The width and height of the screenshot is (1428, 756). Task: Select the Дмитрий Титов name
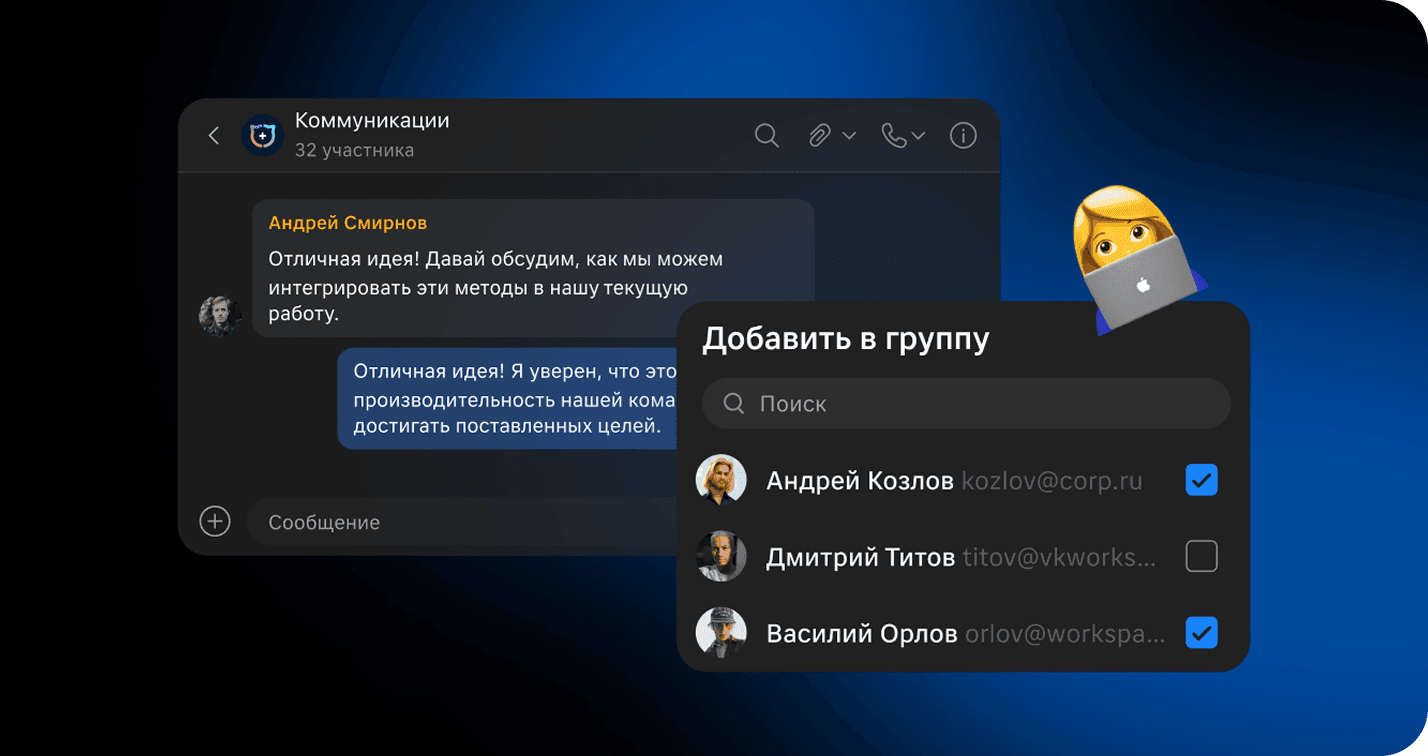[860, 557]
